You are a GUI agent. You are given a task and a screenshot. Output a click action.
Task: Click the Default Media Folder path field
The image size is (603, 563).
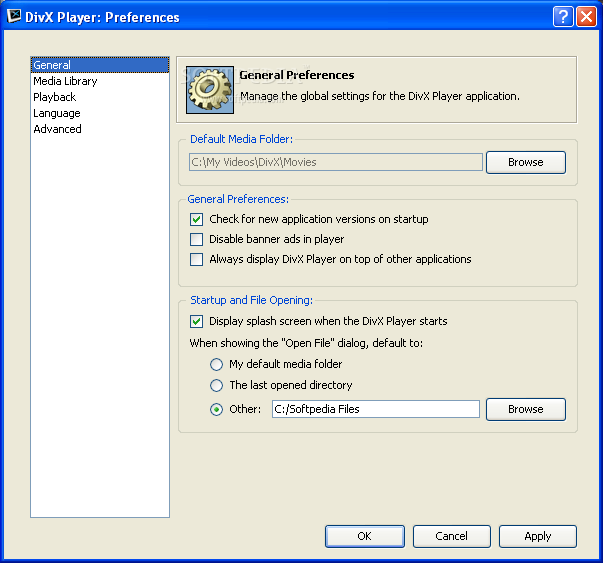coord(336,162)
